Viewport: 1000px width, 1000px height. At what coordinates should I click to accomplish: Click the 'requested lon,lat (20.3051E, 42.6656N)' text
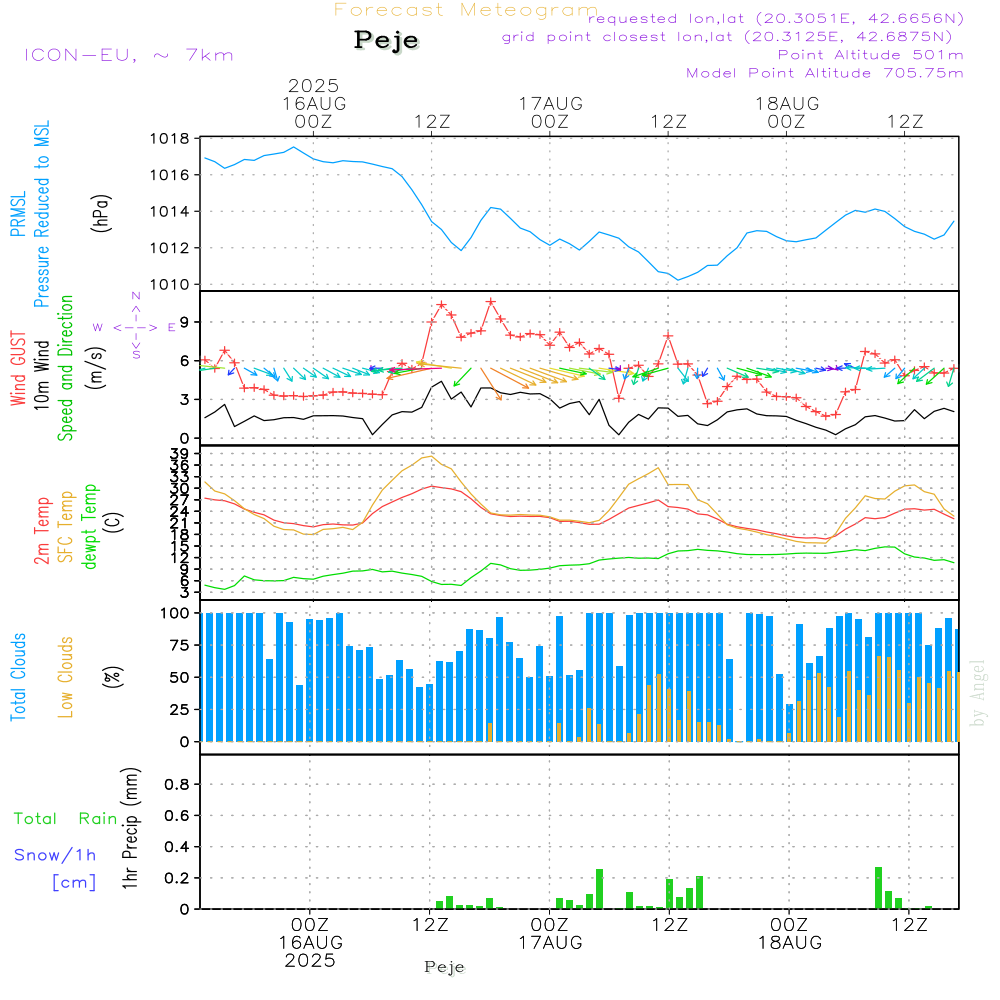click(x=776, y=19)
